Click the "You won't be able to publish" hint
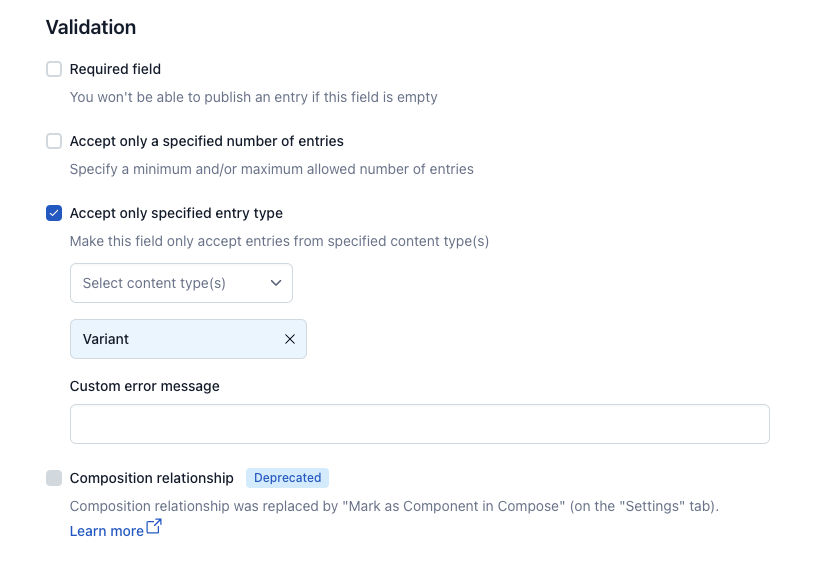 click(253, 97)
